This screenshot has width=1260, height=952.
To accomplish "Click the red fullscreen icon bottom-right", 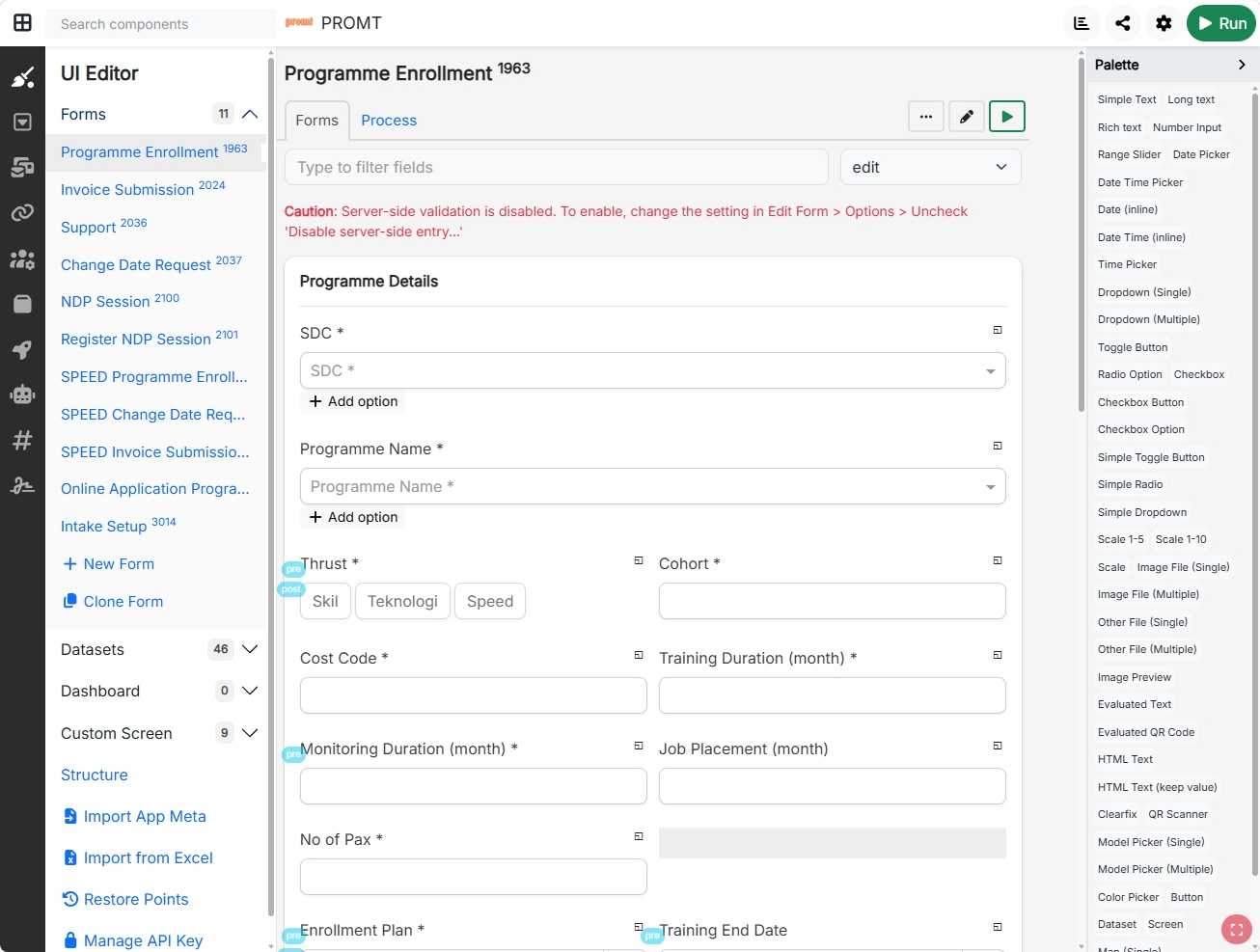I will 1236,930.
